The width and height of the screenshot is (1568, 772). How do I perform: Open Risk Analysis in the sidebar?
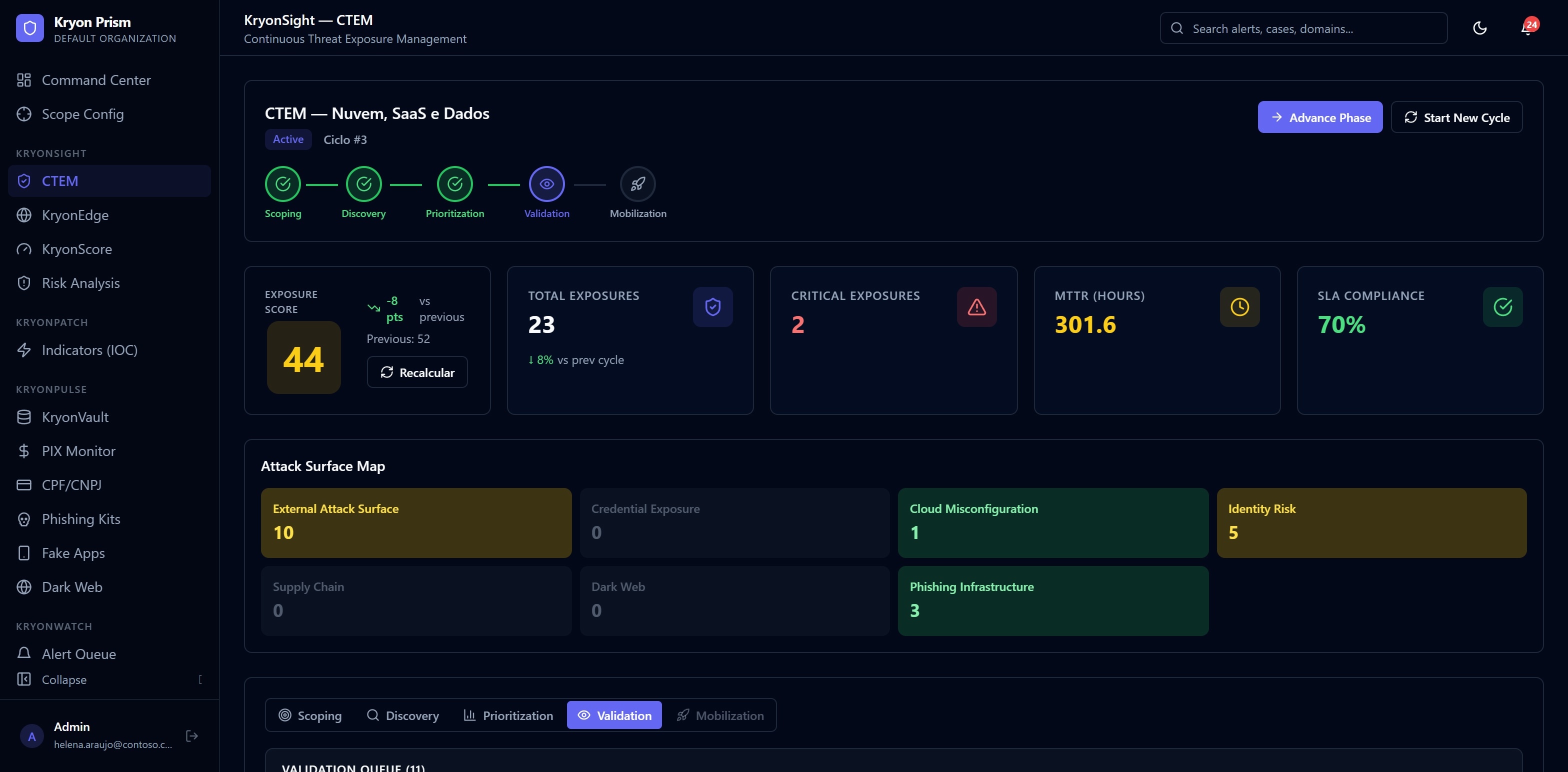109,283
